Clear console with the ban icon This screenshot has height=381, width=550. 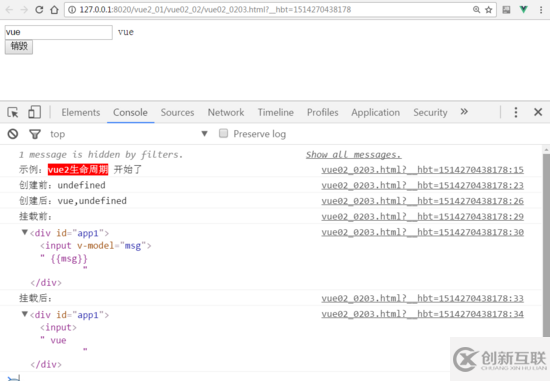pos(13,134)
